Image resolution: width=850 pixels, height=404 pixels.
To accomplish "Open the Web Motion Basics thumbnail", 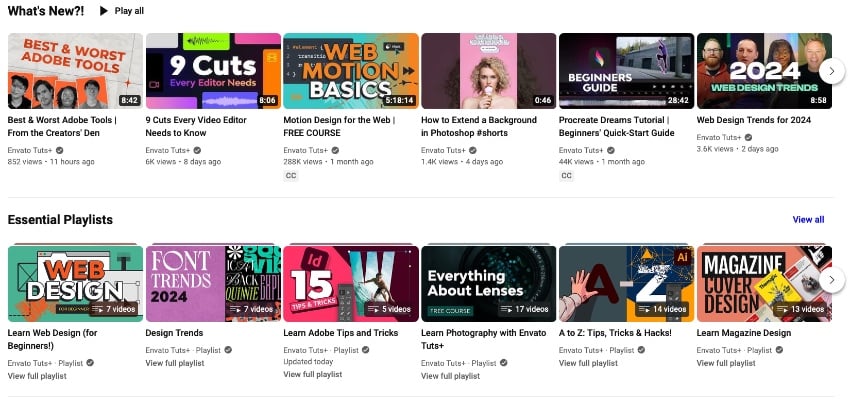I will [x=351, y=71].
